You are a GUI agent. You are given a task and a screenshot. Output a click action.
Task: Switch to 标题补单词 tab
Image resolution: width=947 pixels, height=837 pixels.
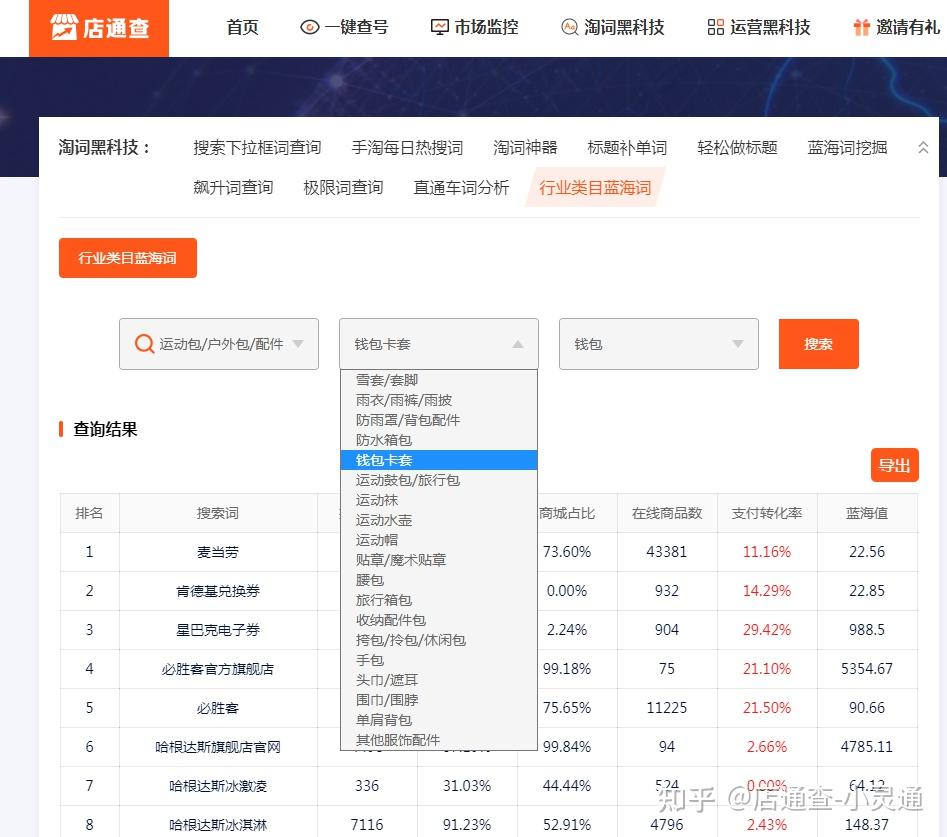pyautogui.click(x=627, y=147)
